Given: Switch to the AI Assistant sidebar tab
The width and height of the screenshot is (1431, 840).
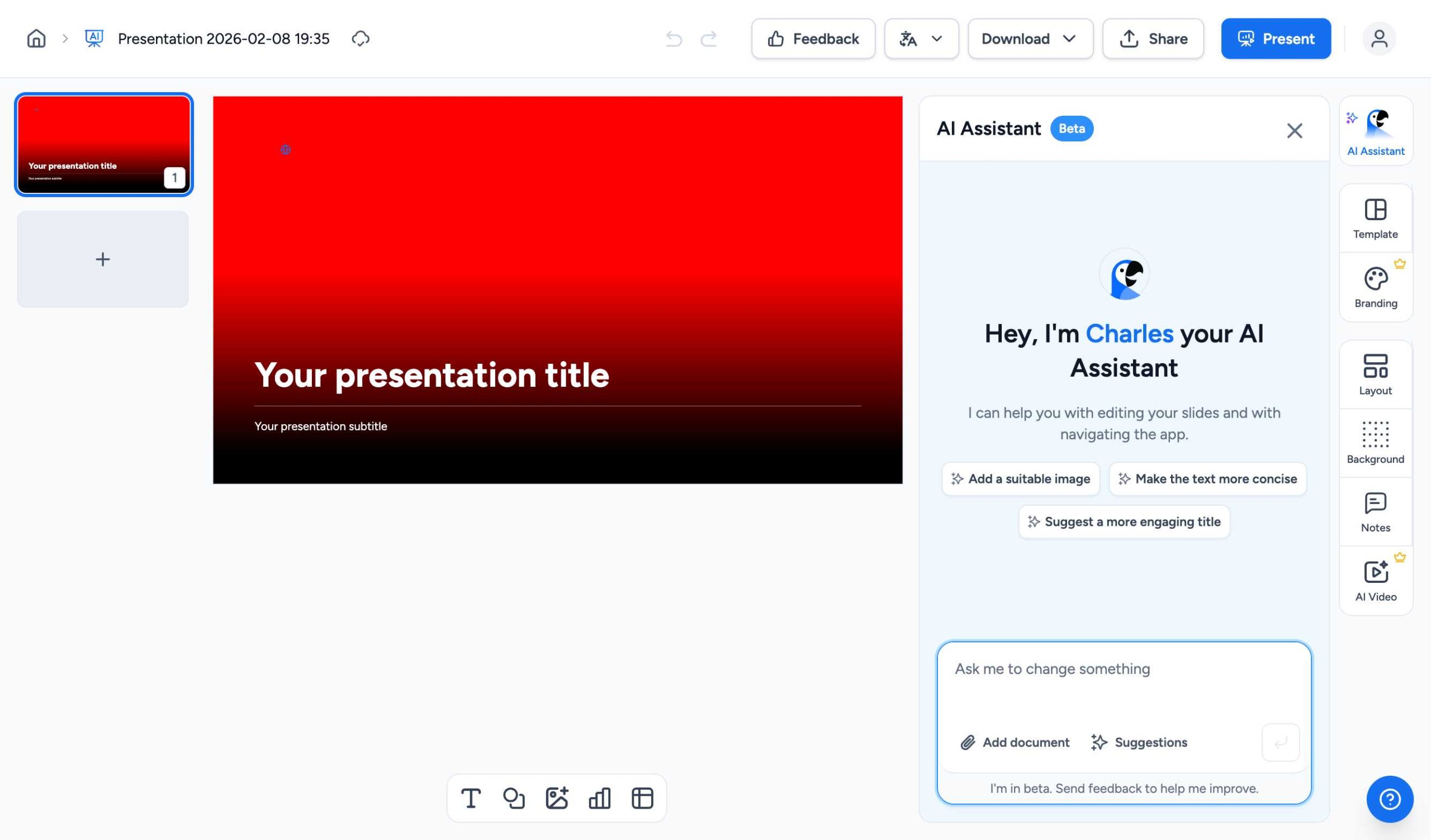Looking at the screenshot, I should tap(1375, 132).
